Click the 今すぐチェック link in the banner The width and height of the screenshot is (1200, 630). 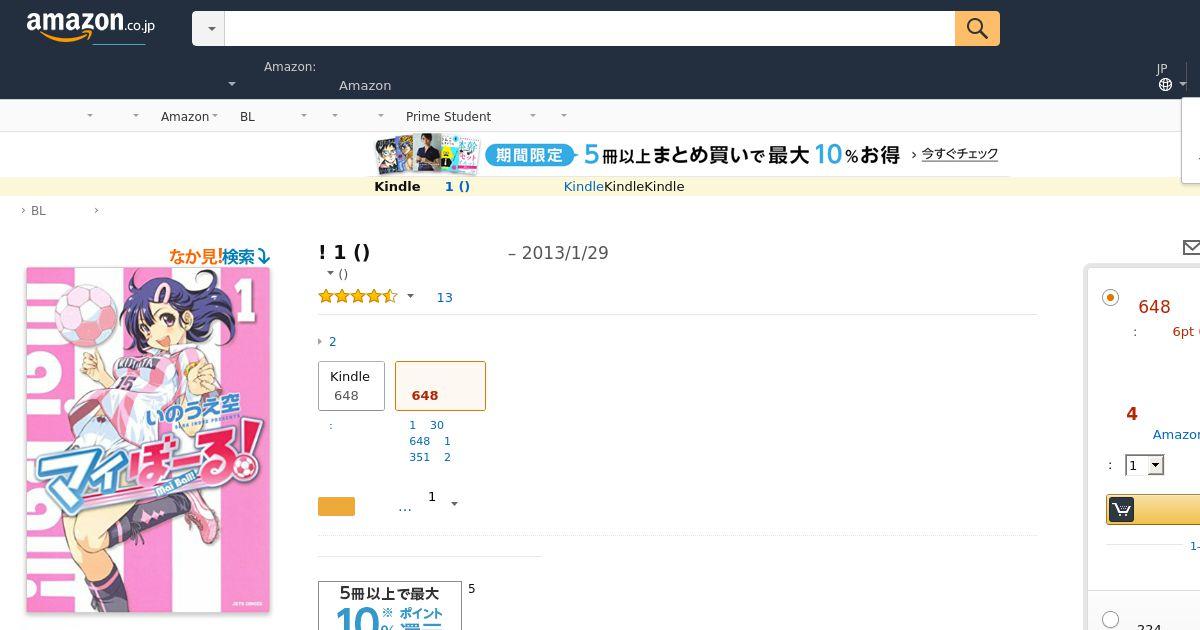point(960,154)
